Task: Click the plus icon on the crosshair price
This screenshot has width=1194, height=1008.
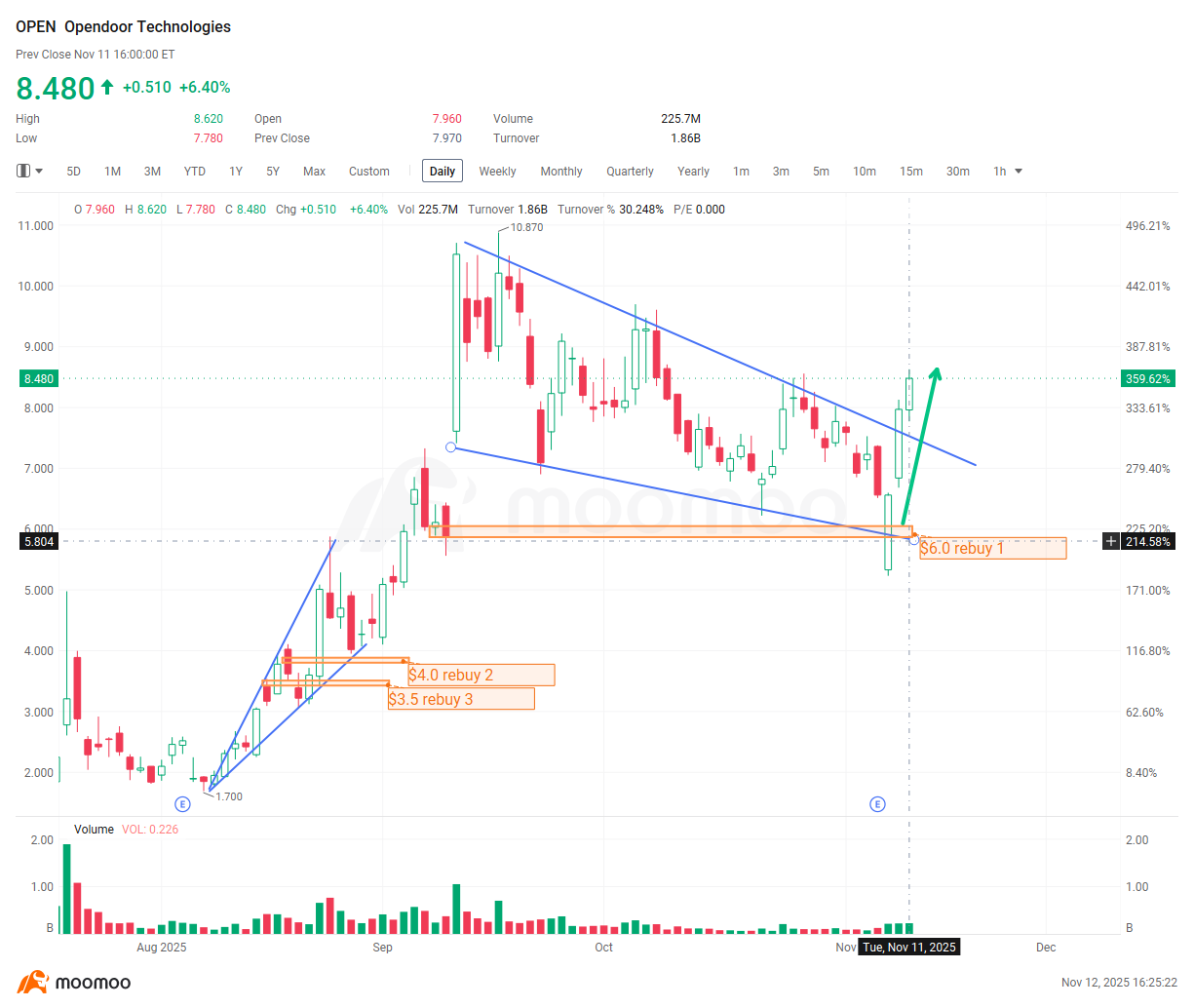Action: (x=1110, y=541)
